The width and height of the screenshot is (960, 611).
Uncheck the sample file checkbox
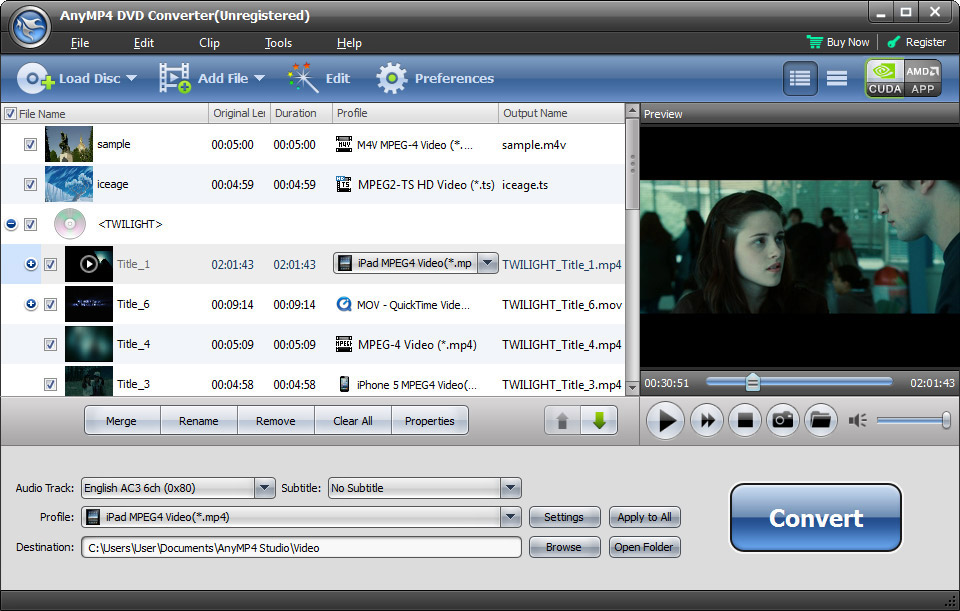tap(31, 144)
